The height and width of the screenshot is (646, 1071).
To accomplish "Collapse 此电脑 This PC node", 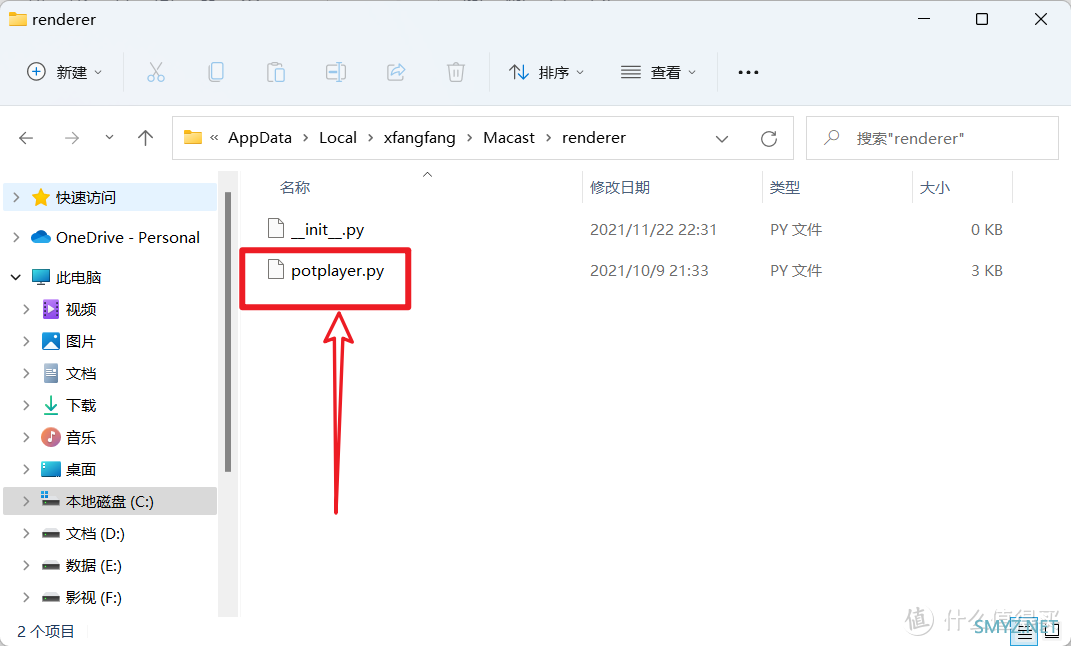I will coord(16,277).
